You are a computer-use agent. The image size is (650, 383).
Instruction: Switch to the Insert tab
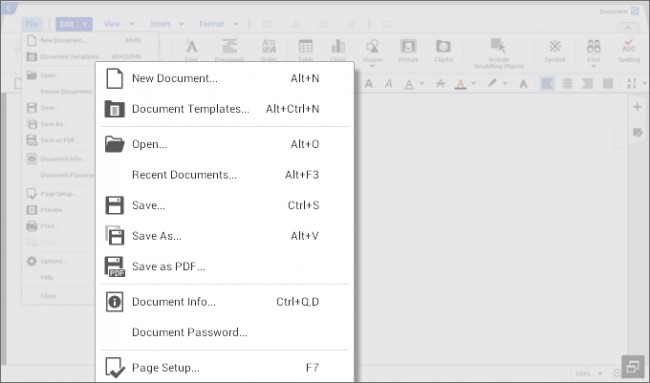coord(160,24)
